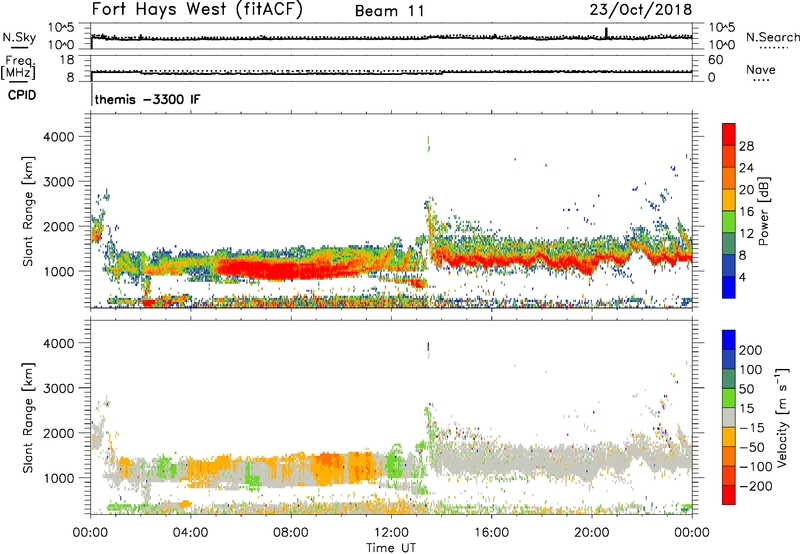Click the 'Nave' legend label
The width and height of the screenshot is (800, 554).
760,70
